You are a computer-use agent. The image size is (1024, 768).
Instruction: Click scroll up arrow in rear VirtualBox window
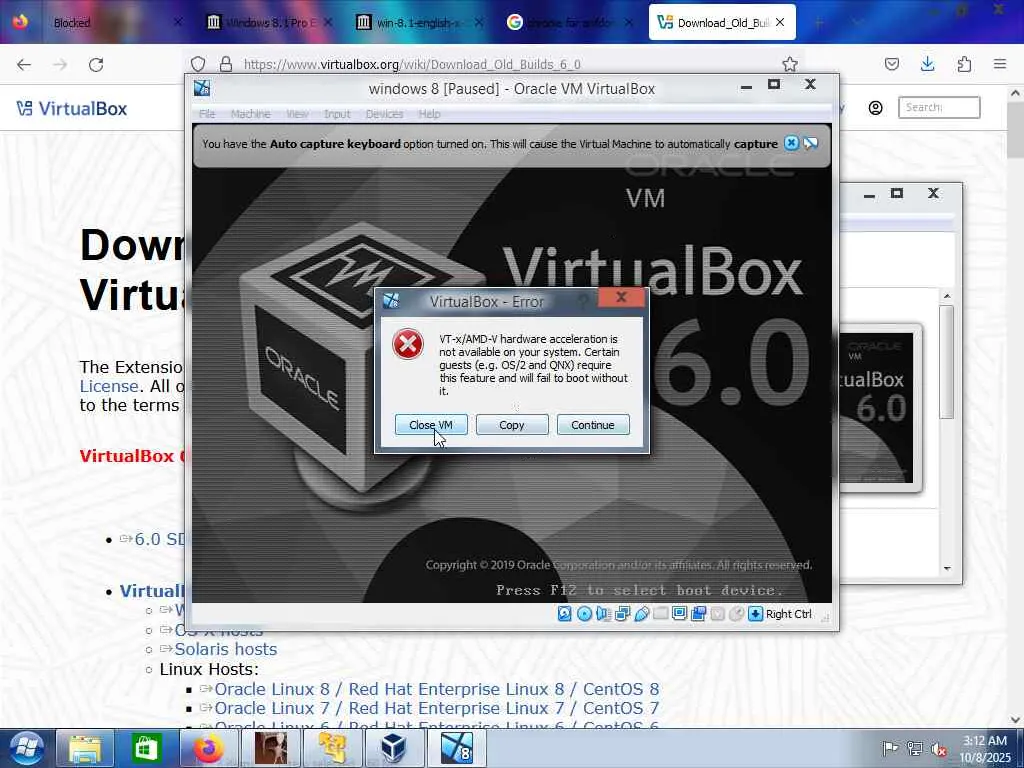click(947, 296)
